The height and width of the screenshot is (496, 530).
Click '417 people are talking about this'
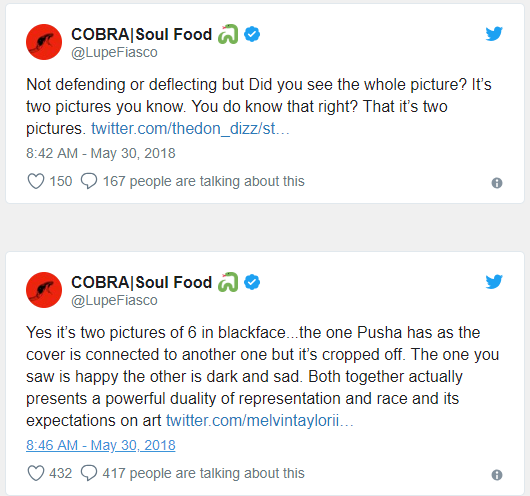coord(203,473)
